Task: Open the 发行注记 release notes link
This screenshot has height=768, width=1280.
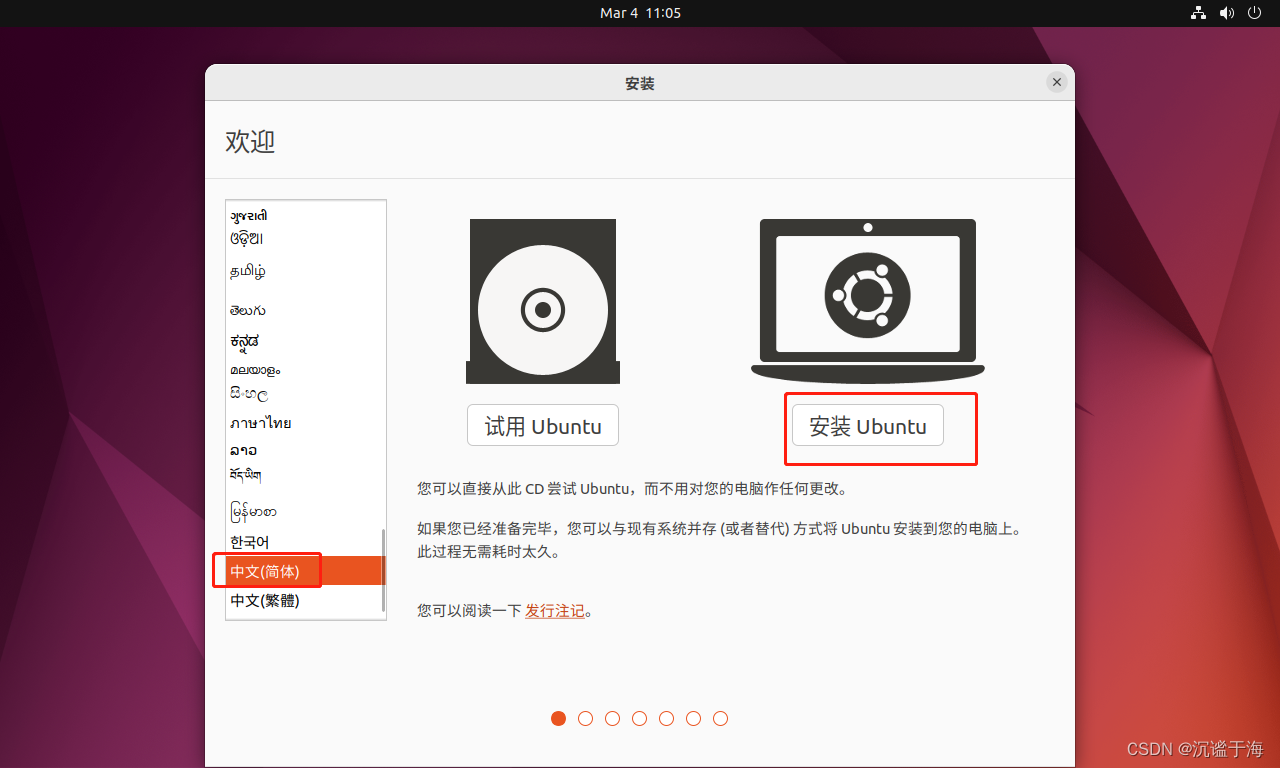Action: pyautogui.click(x=555, y=610)
